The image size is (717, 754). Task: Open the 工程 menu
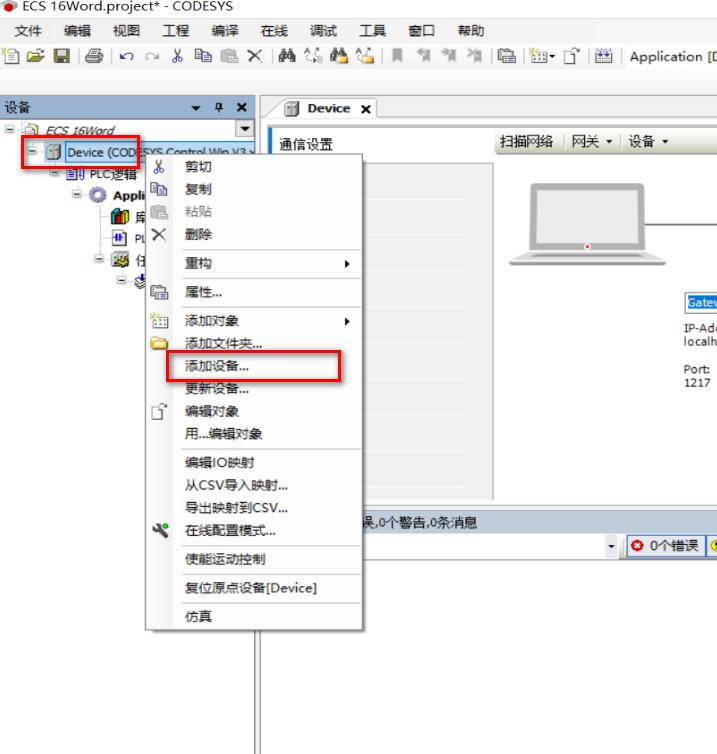(176, 31)
